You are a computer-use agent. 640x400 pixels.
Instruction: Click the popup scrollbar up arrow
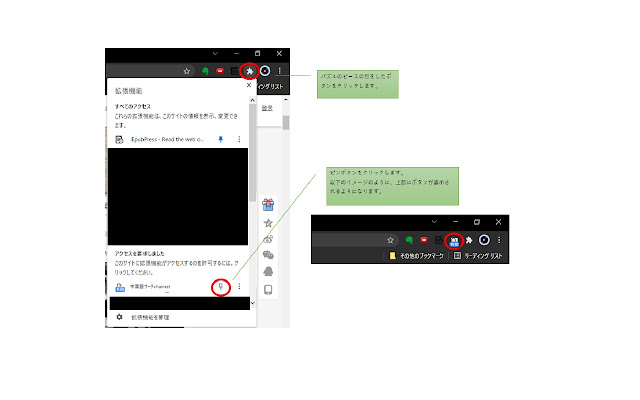tap(252, 100)
